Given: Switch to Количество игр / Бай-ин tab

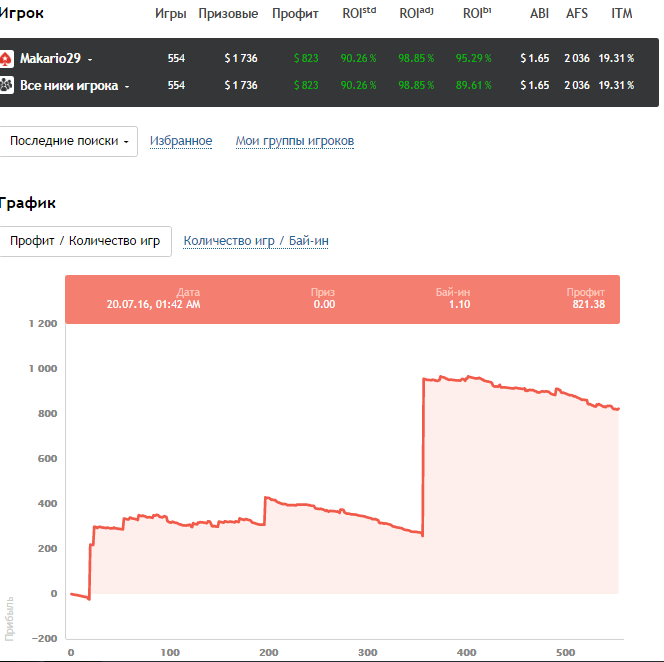Looking at the screenshot, I should tap(256, 241).
